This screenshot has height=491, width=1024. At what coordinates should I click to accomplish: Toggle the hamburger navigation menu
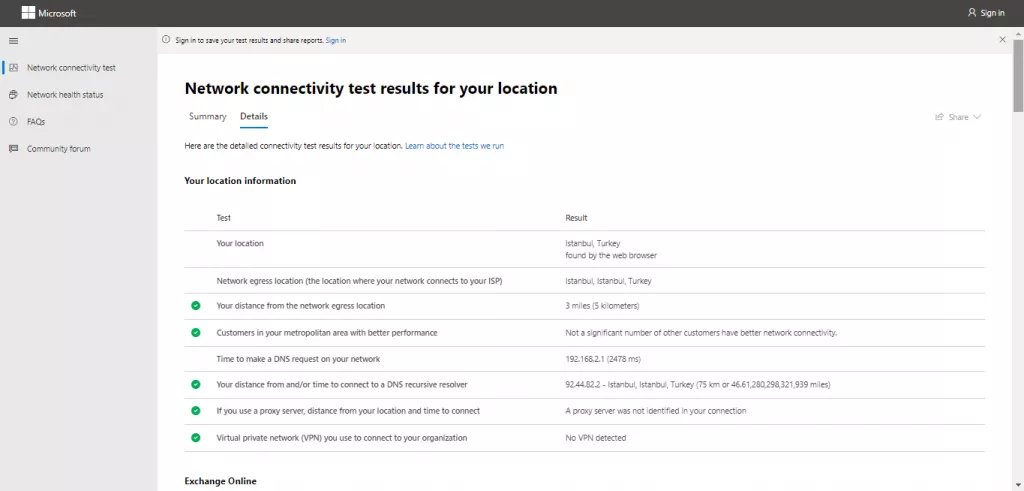14,40
